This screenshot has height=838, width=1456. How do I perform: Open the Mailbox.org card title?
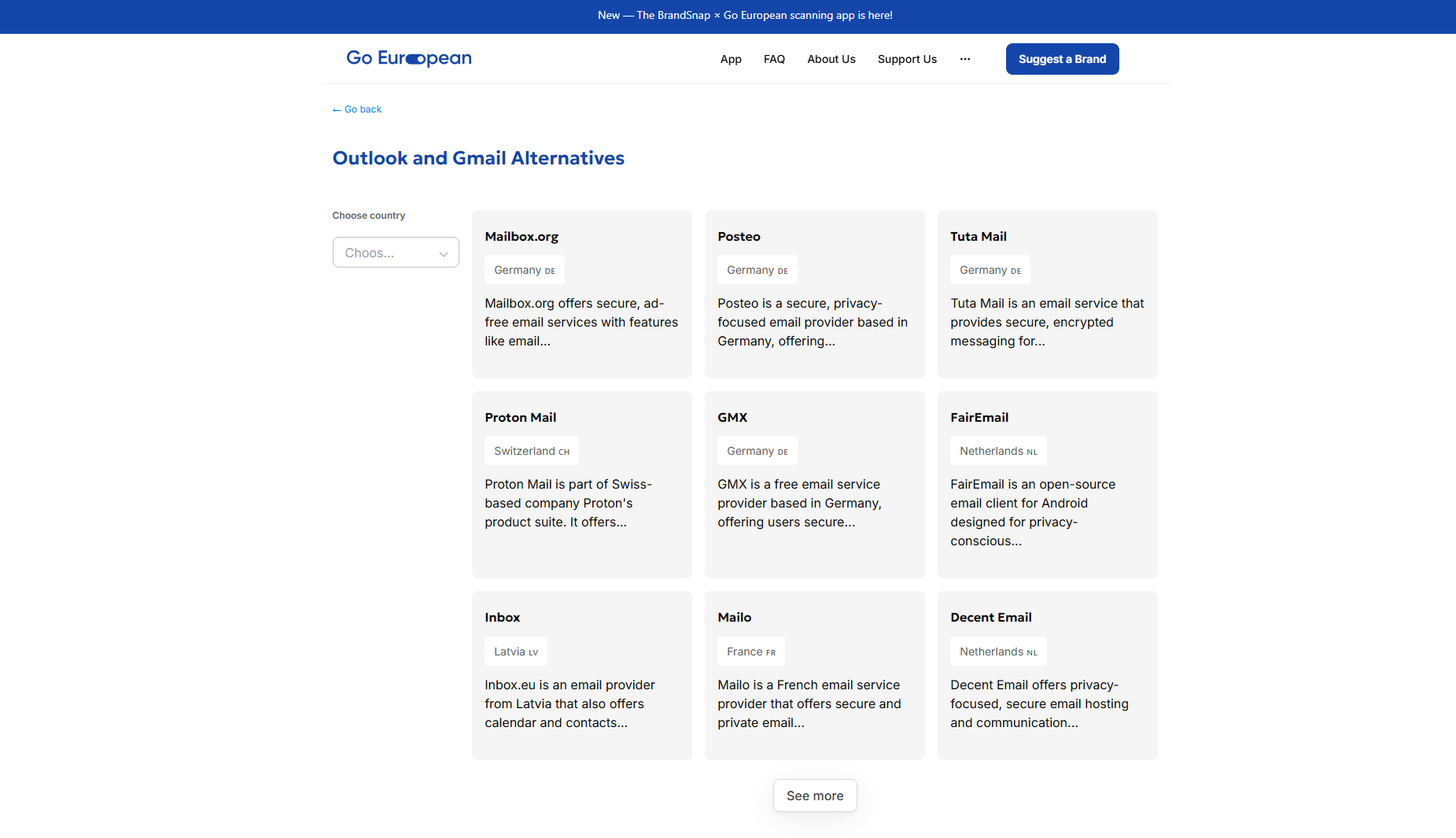click(522, 236)
